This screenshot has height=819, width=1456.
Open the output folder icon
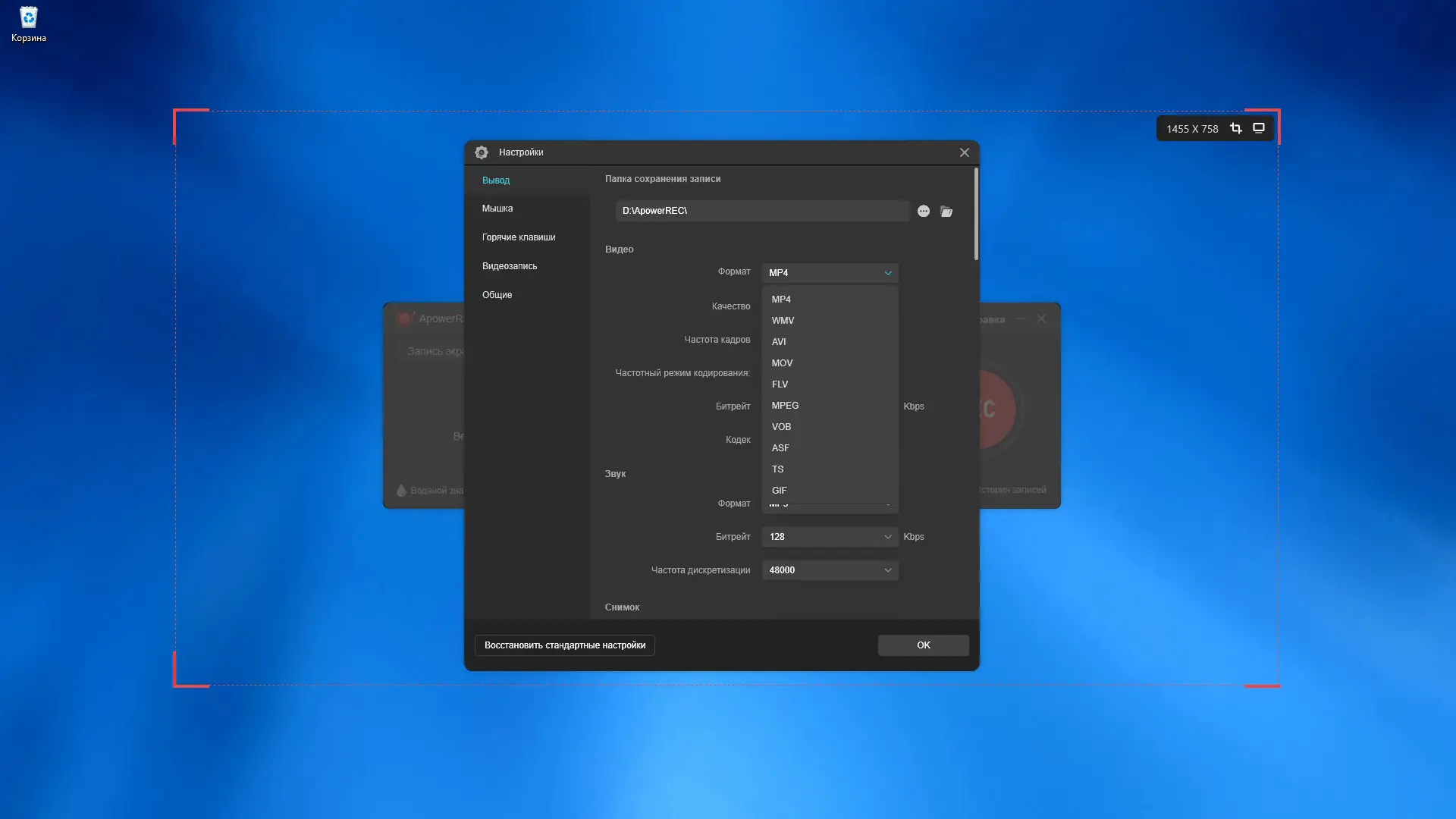pos(946,212)
